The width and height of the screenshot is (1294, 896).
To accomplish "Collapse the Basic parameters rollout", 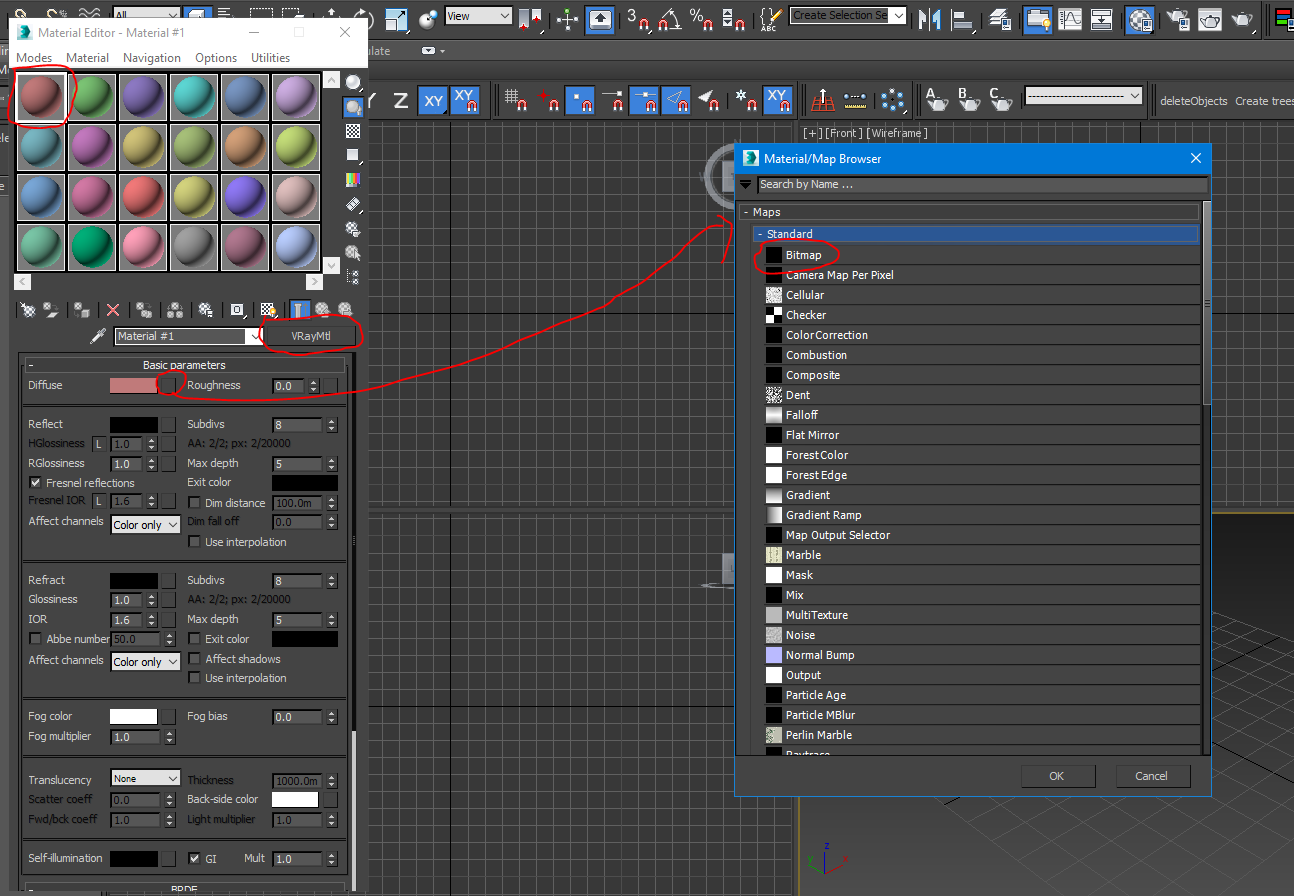I will pos(33,364).
